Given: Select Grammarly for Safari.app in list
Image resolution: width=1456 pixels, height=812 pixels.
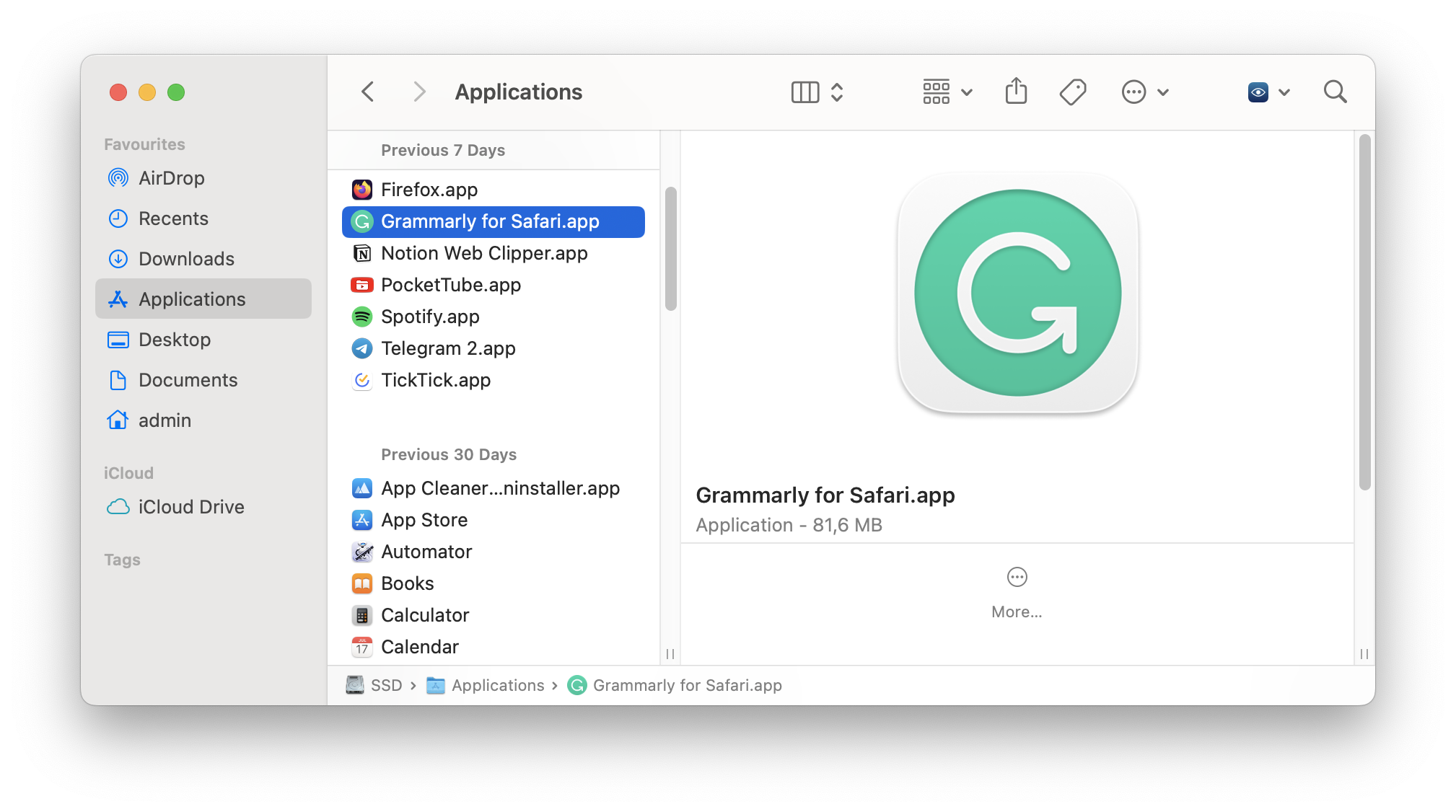Looking at the screenshot, I should [x=493, y=221].
